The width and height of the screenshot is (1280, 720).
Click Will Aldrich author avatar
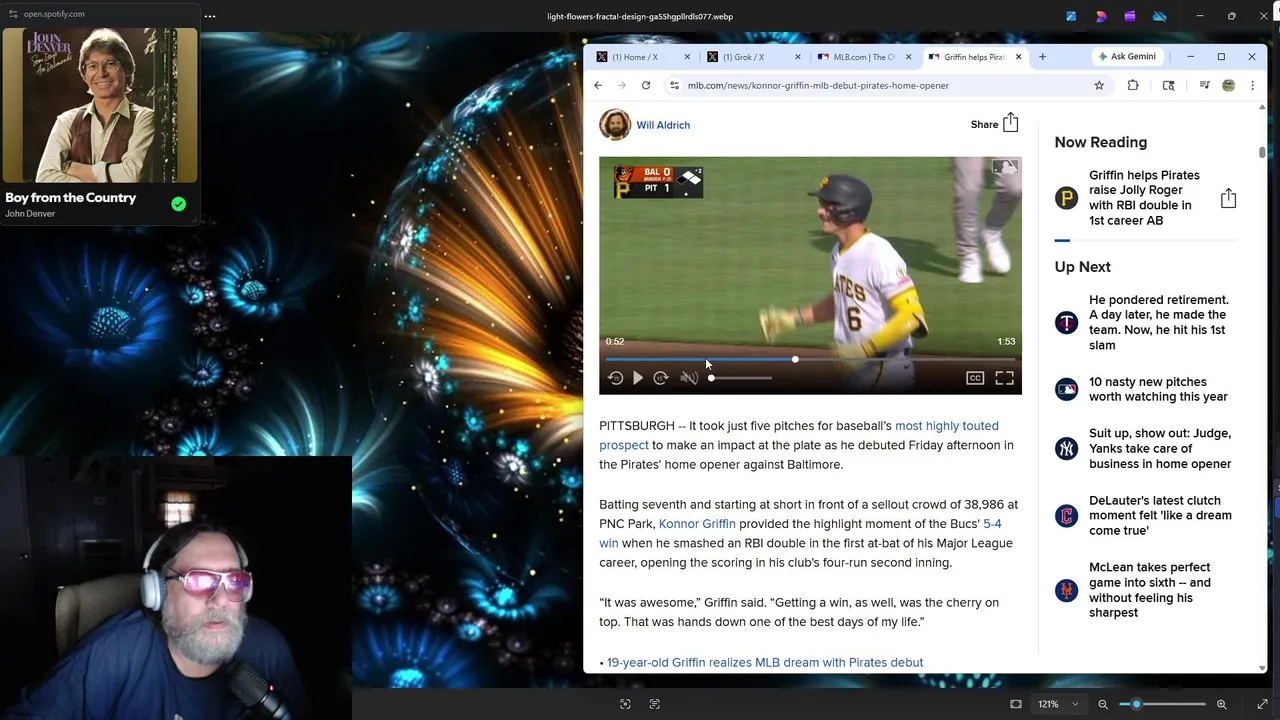point(615,125)
